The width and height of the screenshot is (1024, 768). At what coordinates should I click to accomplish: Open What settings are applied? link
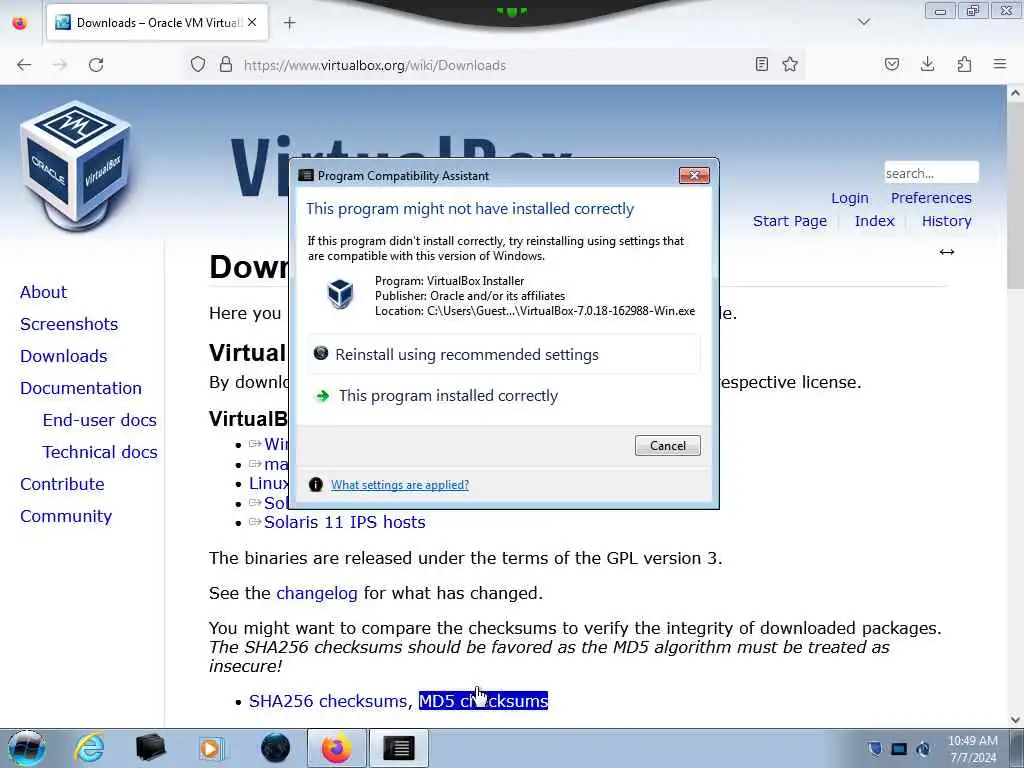pos(400,485)
